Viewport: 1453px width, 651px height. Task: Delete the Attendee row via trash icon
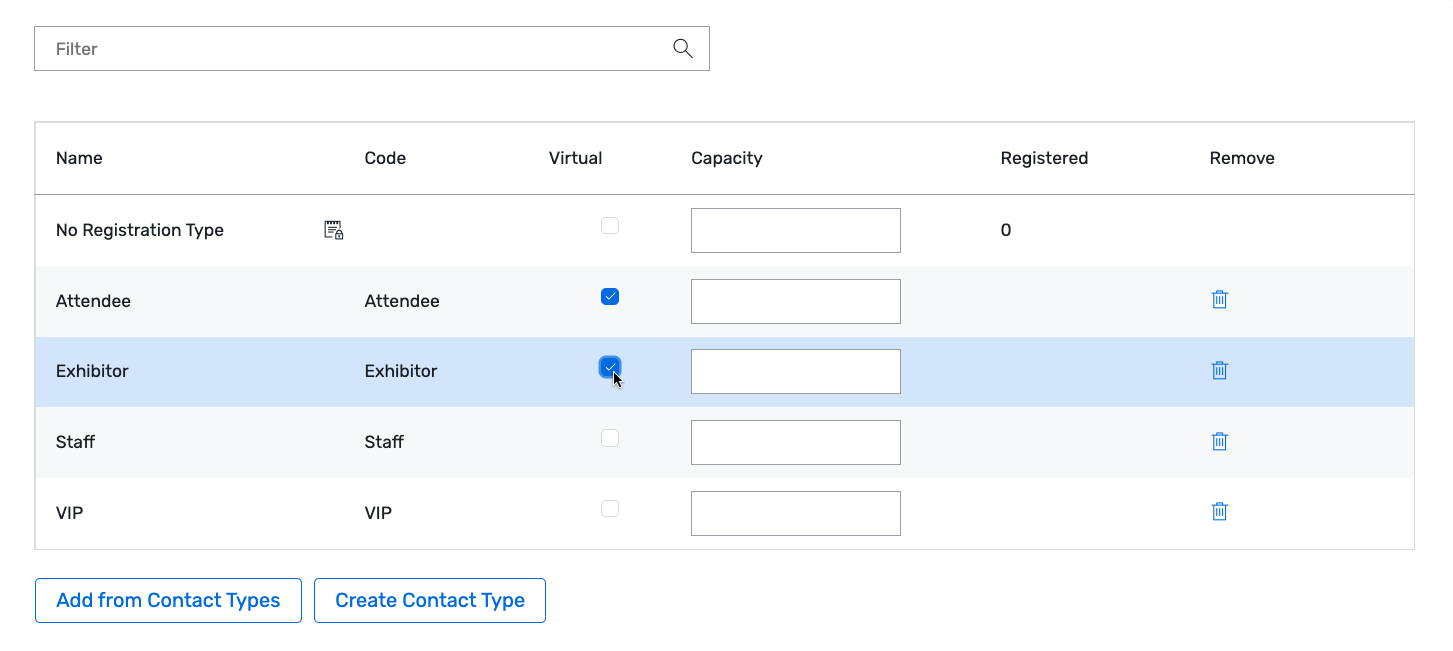[1219, 299]
